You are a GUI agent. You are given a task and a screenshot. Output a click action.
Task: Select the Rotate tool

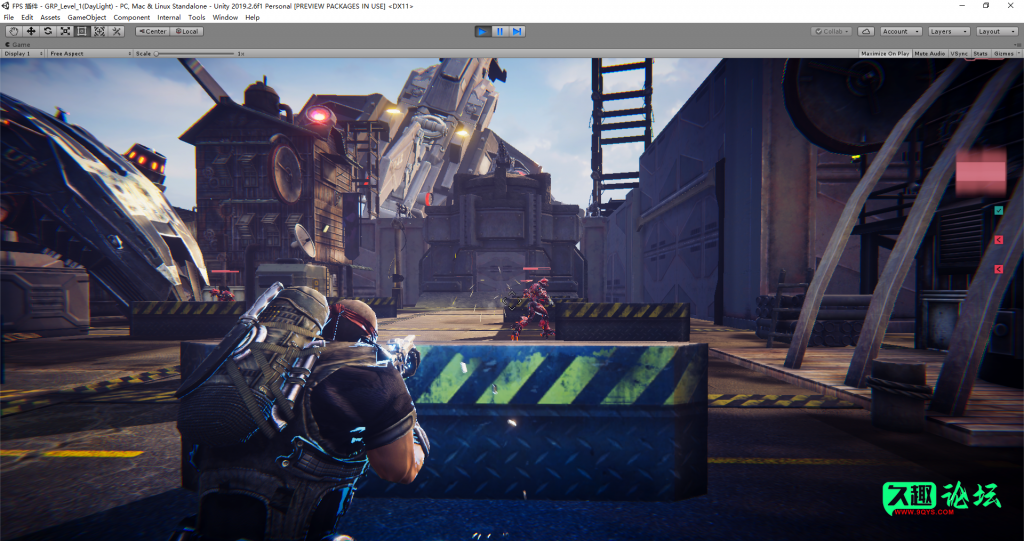click(48, 31)
